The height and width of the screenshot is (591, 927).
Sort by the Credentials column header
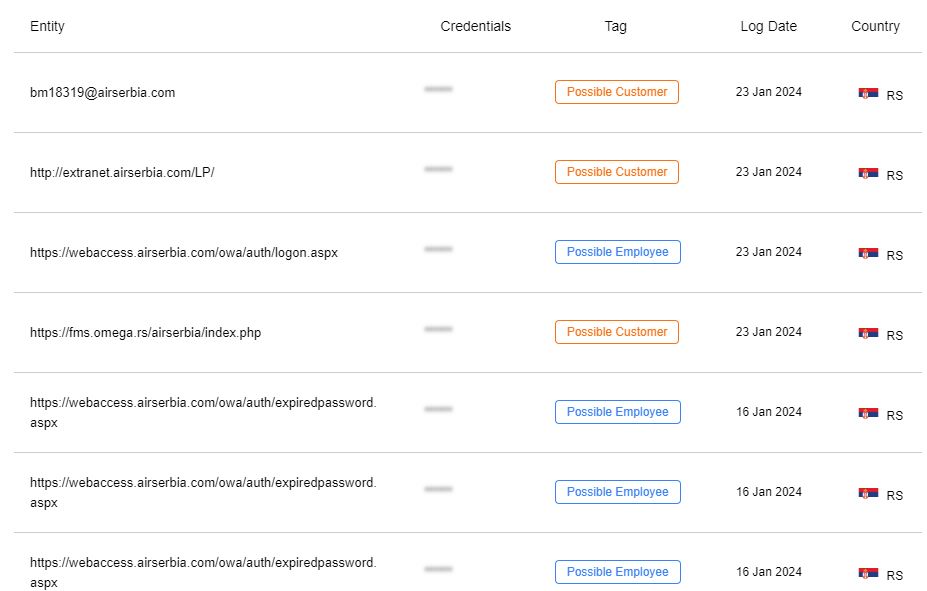(x=475, y=26)
